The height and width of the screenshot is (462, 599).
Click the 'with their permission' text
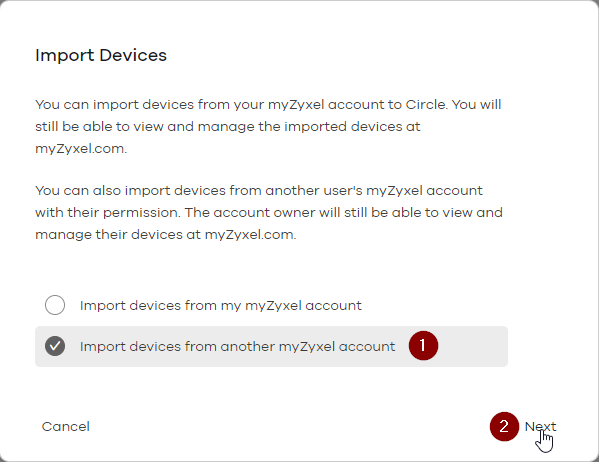(x=107, y=212)
